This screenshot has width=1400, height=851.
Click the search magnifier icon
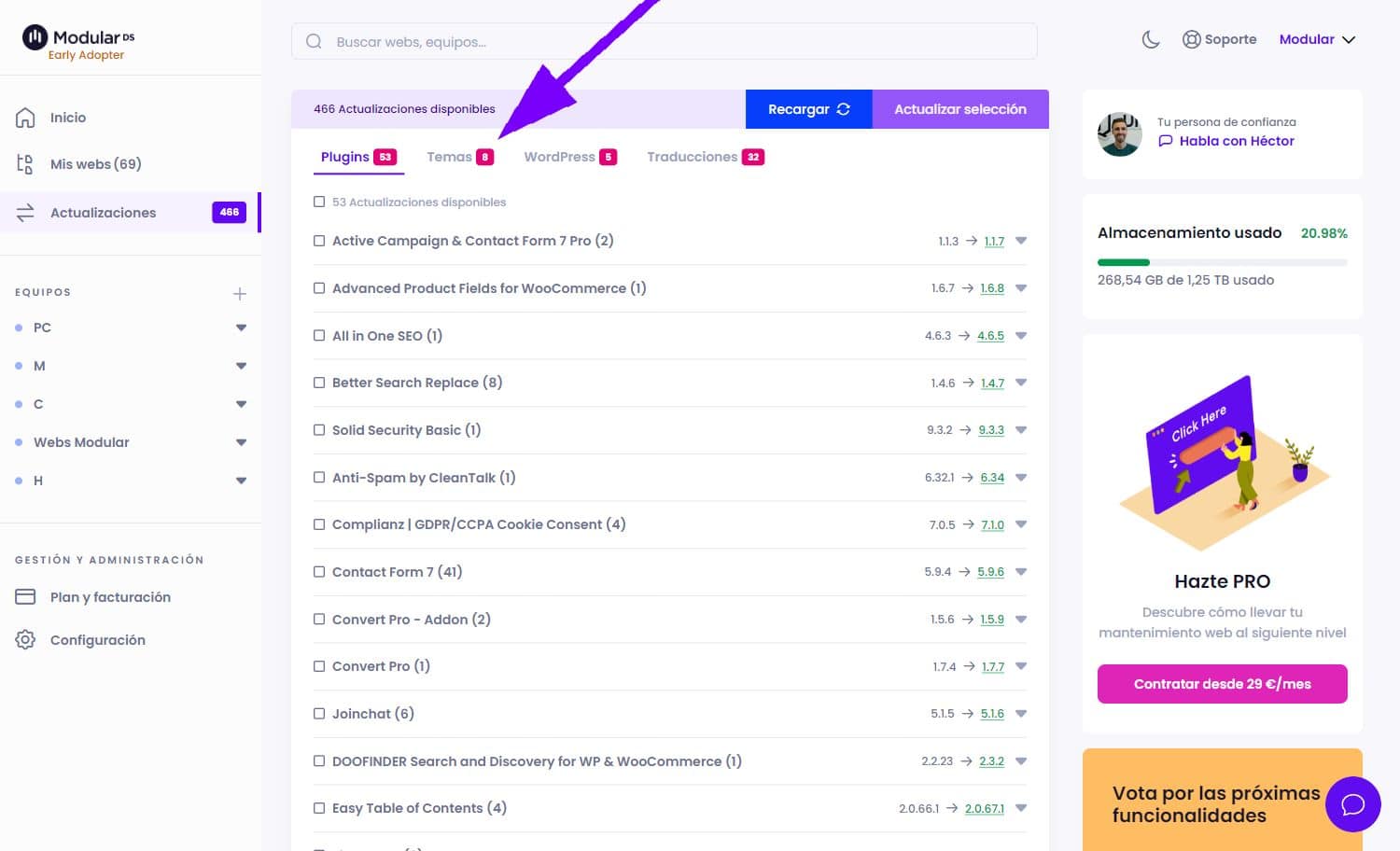pos(314,41)
